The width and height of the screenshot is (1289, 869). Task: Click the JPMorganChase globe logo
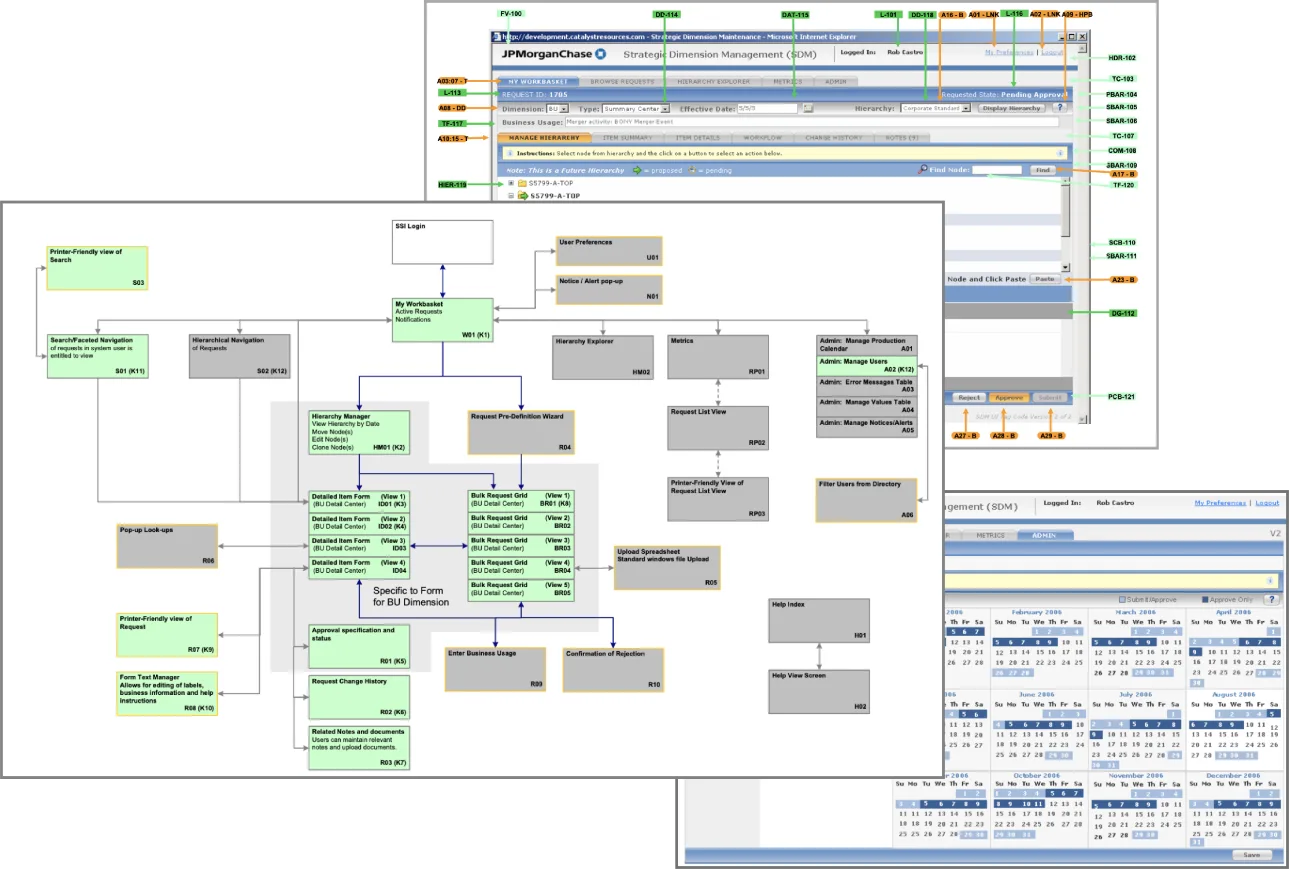(x=600, y=53)
